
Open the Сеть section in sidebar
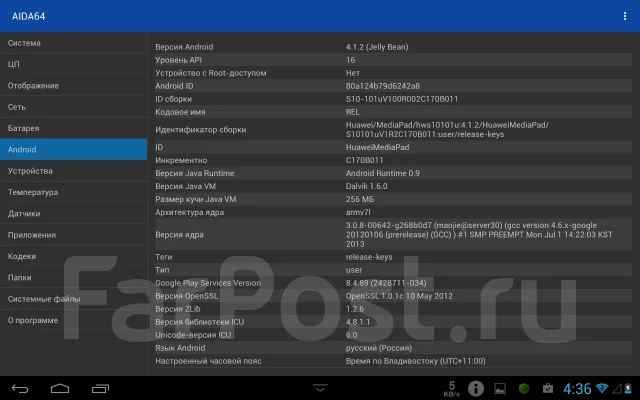click(73, 107)
